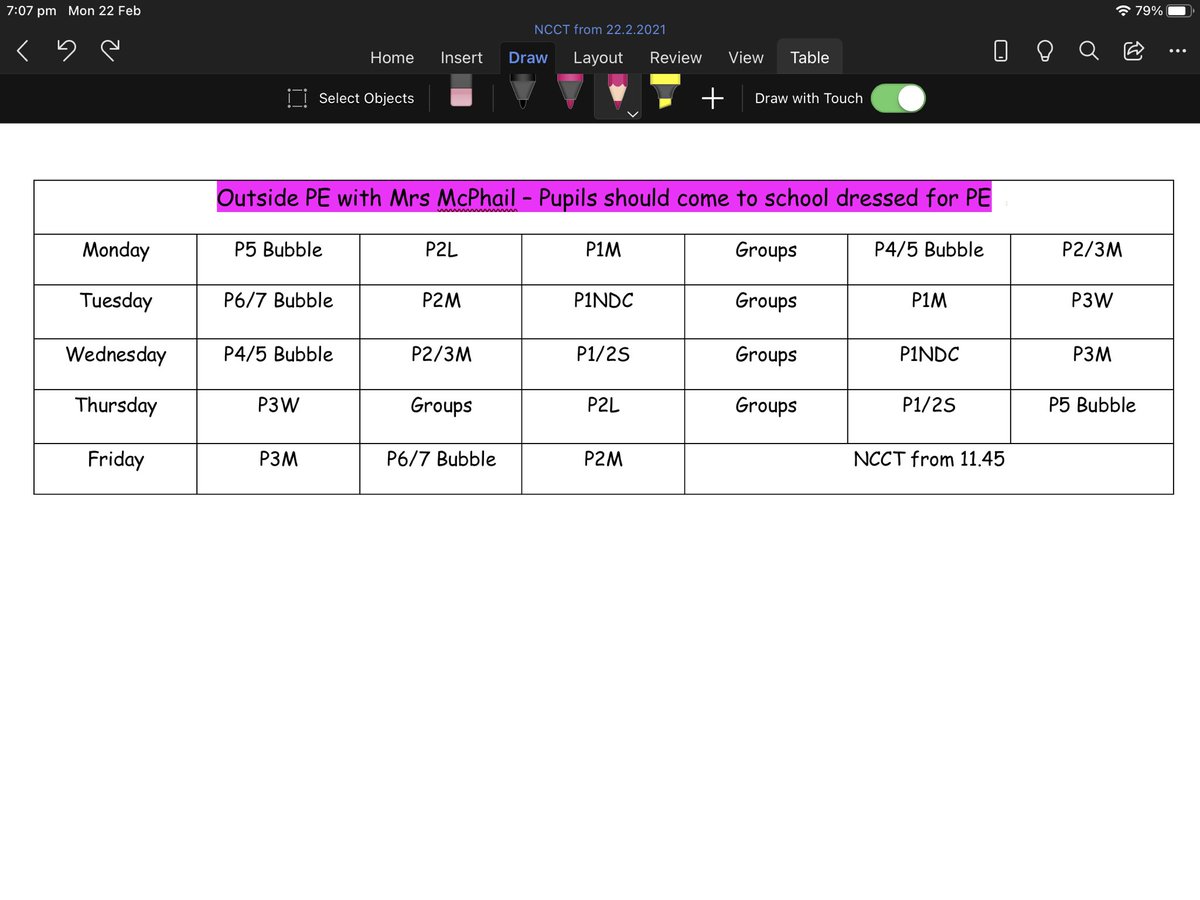Open the mobile view phone icon

pos(1001,51)
